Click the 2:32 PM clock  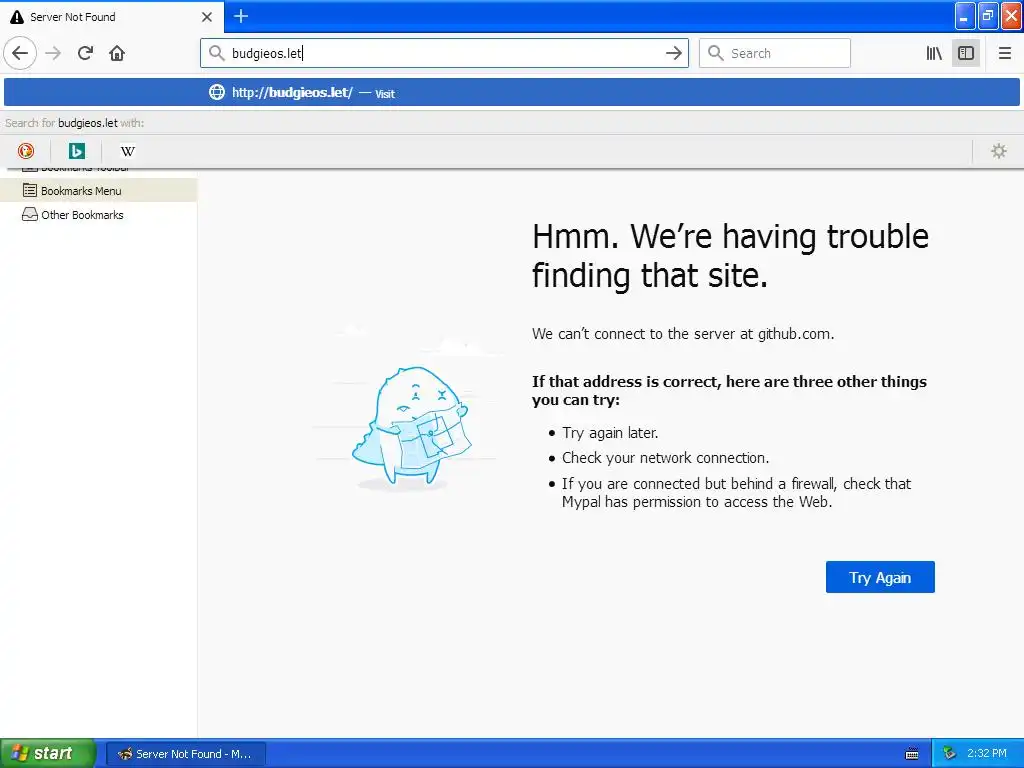[x=987, y=754]
